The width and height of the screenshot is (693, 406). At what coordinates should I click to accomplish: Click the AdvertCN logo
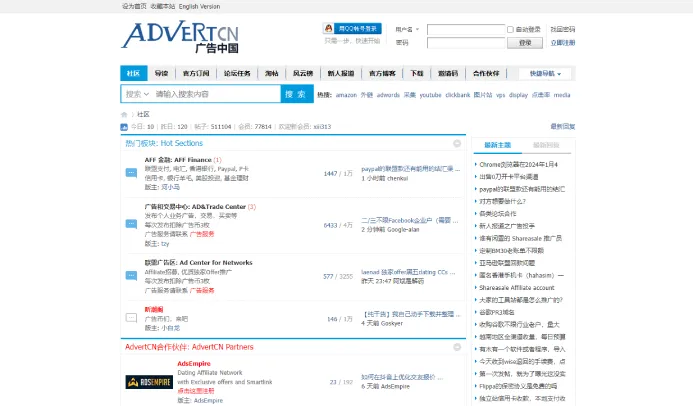point(180,37)
